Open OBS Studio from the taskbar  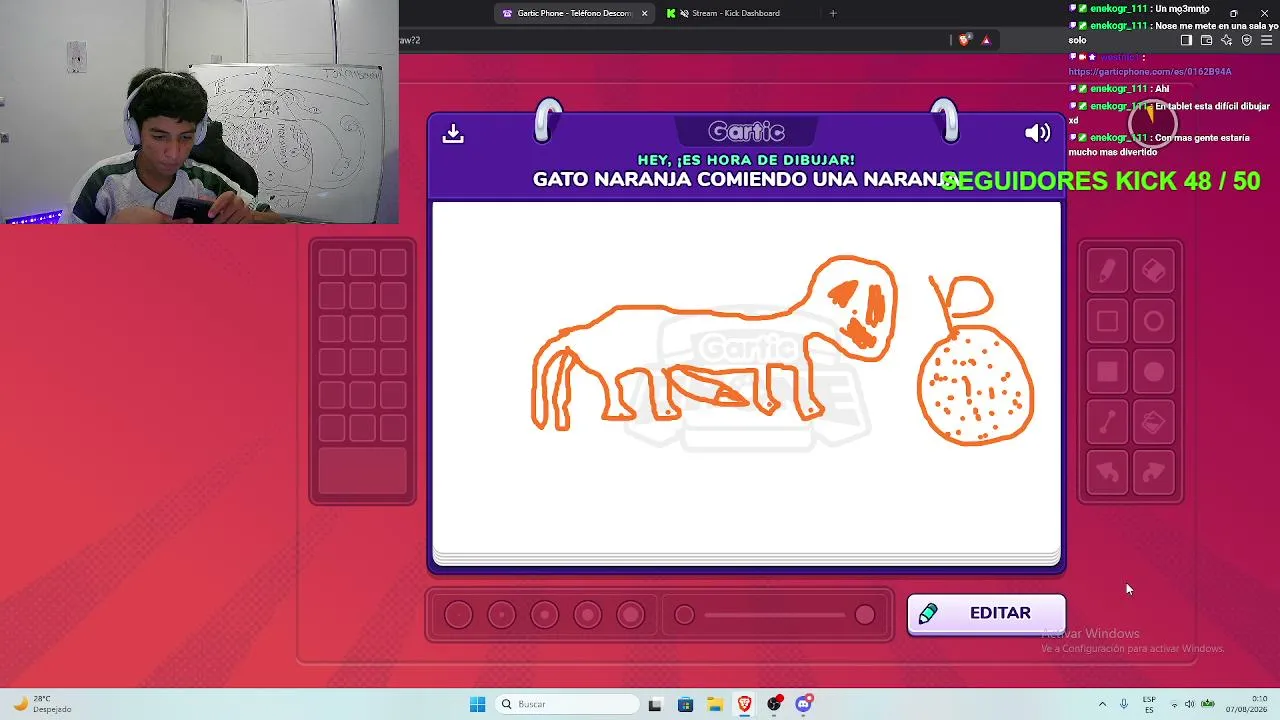coord(774,704)
